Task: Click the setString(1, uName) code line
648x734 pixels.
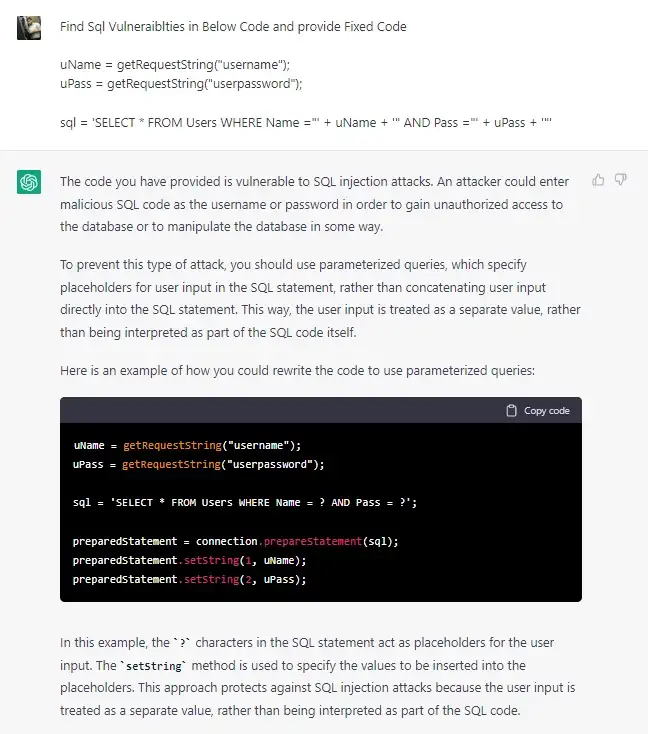Action: [189, 560]
